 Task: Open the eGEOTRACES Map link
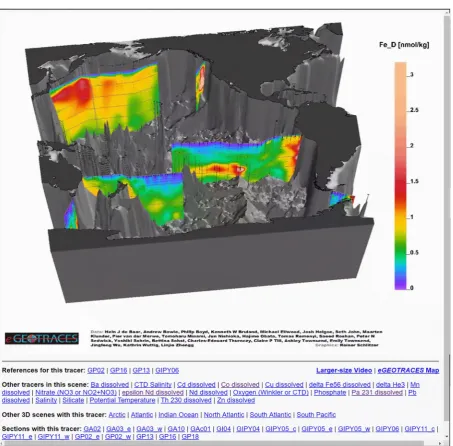pos(408,370)
